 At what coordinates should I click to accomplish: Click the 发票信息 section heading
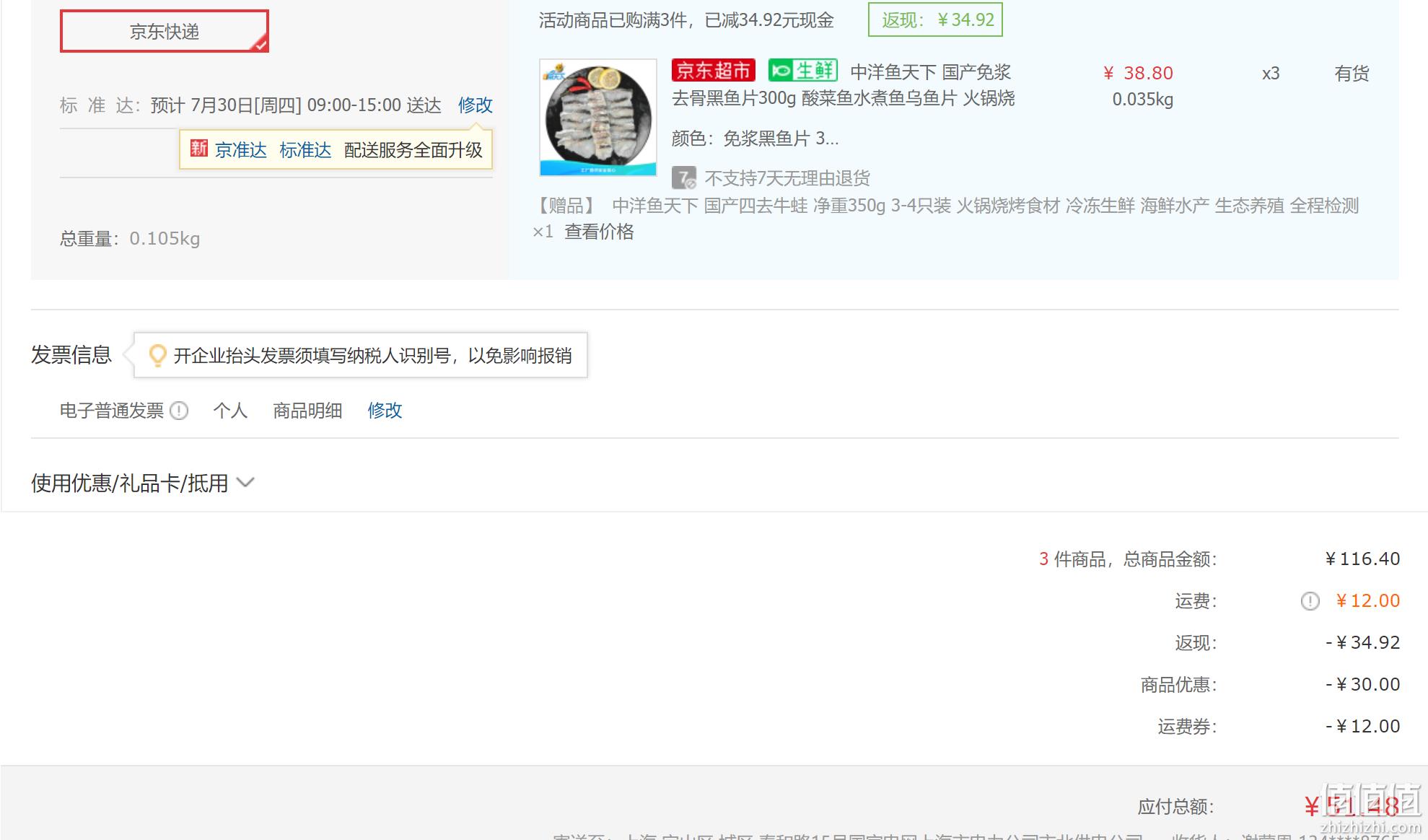[71, 355]
